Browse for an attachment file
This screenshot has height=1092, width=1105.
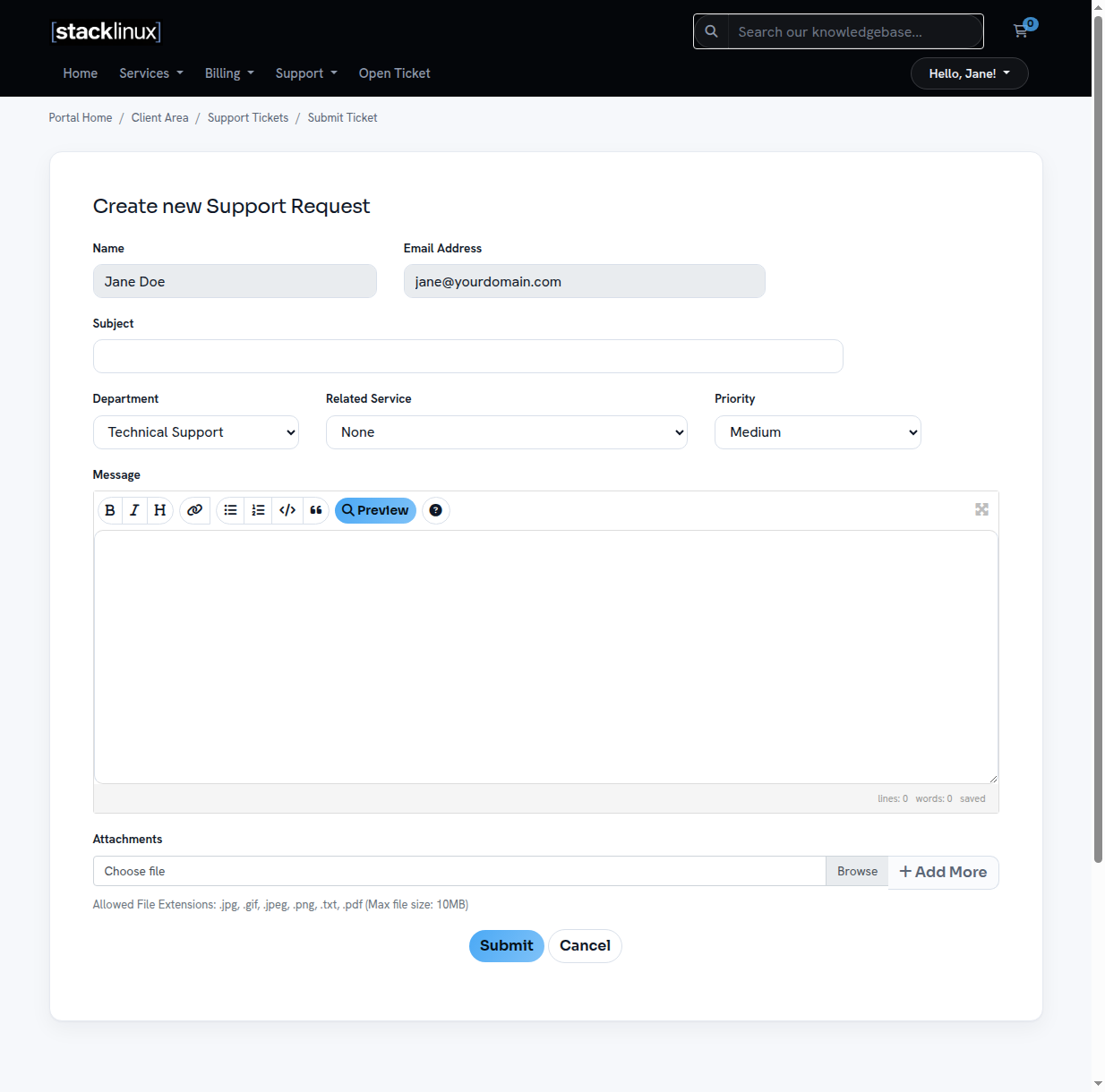click(x=857, y=871)
